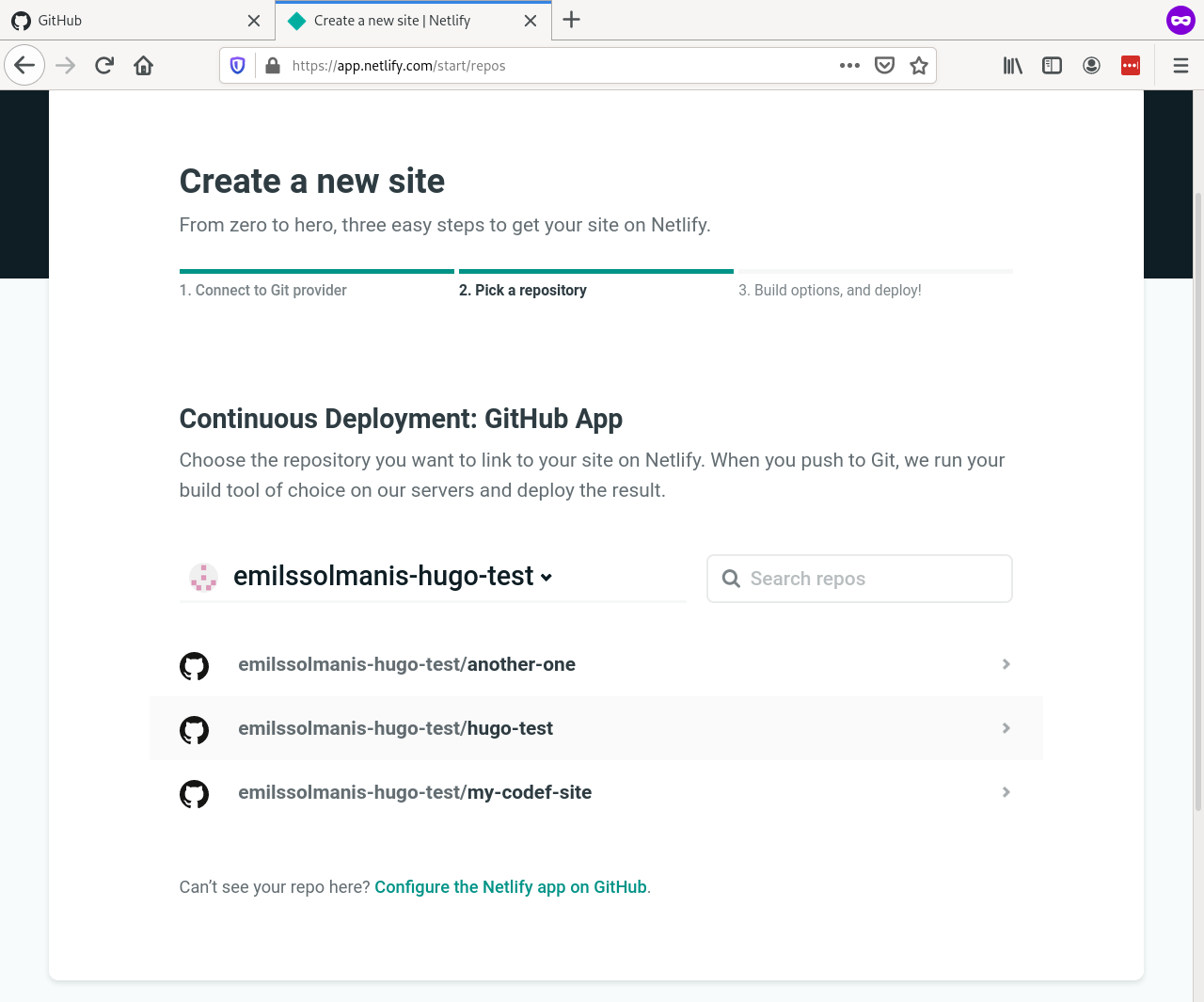Open chevron for another-one repository row
1204x1002 pixels.
1006,664
